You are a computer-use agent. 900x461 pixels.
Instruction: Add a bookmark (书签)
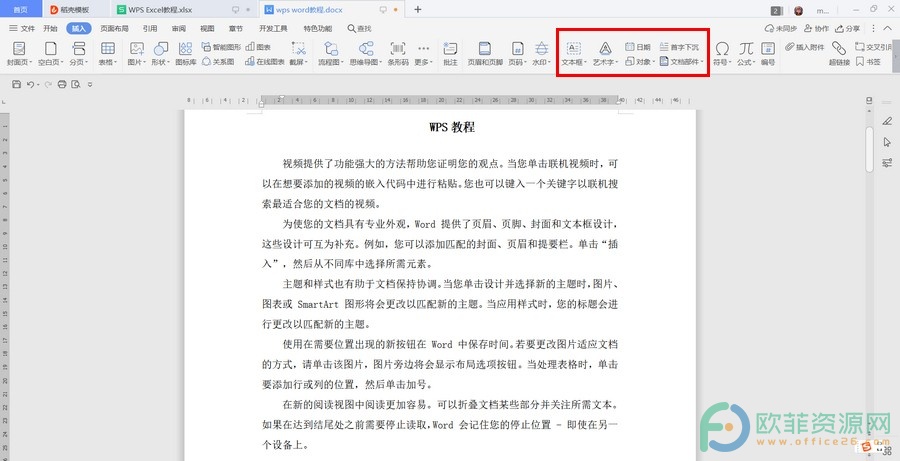click(x=868, y=61)
